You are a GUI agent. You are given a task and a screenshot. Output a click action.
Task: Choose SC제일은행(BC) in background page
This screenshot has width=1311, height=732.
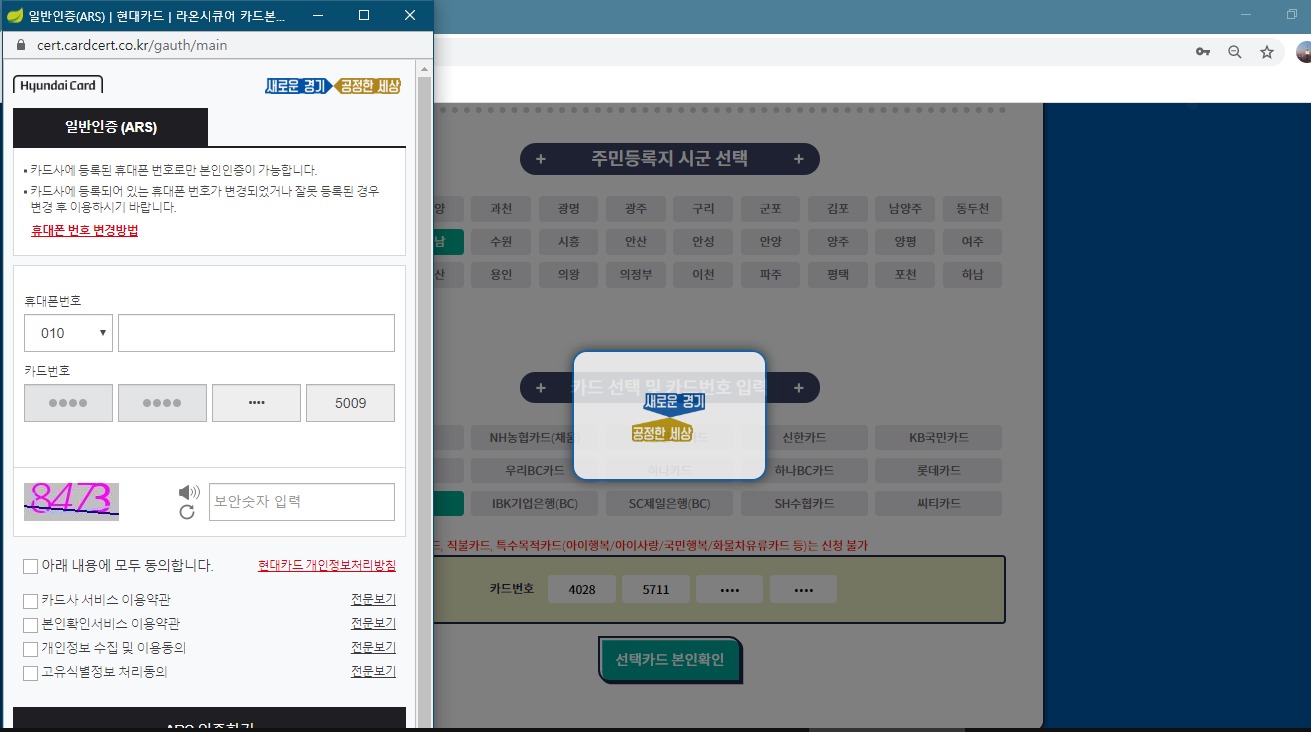669,504
